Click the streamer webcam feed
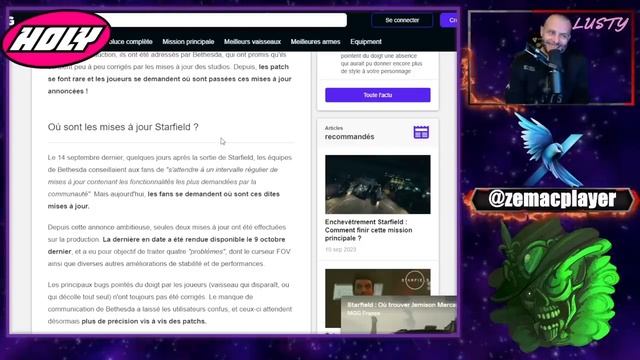Screen dimensions: 640x360 pyautogui.click(x=551, y=58)
